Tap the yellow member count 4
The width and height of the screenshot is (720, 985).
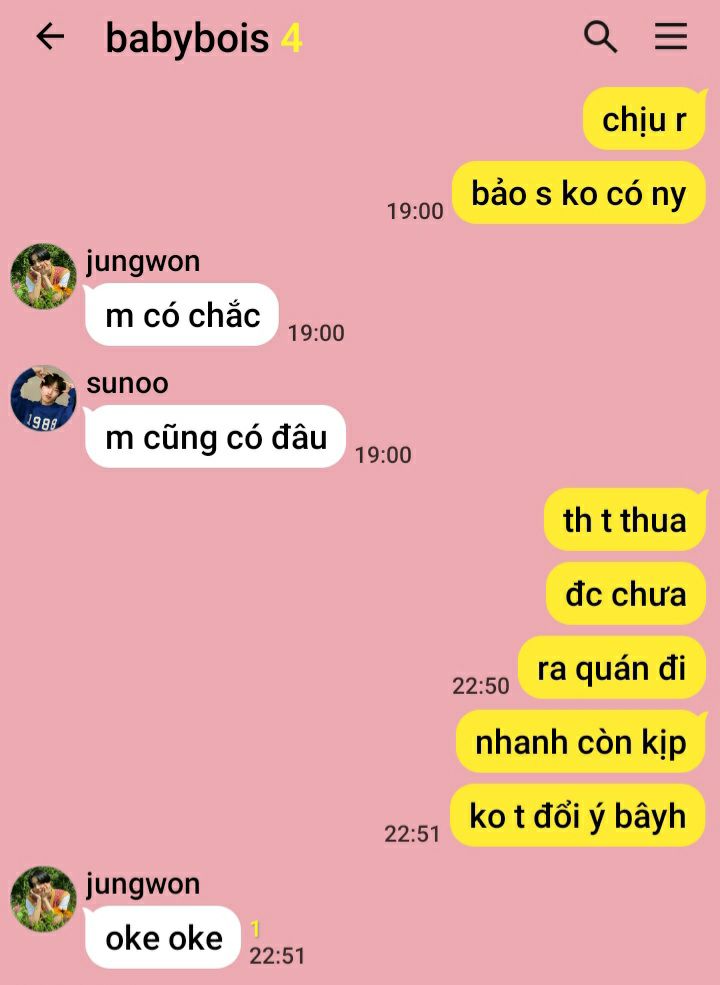tap(292, 38)
